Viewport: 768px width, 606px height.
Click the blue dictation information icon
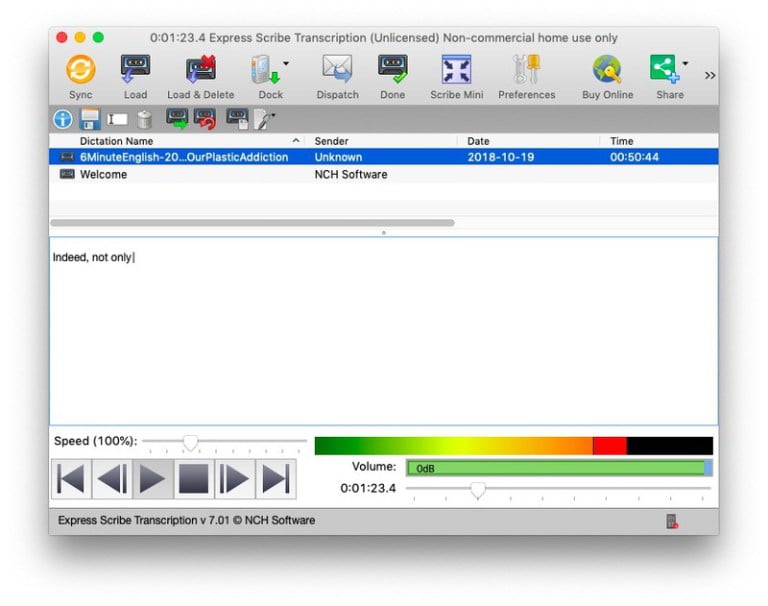(x=63, y=119)
